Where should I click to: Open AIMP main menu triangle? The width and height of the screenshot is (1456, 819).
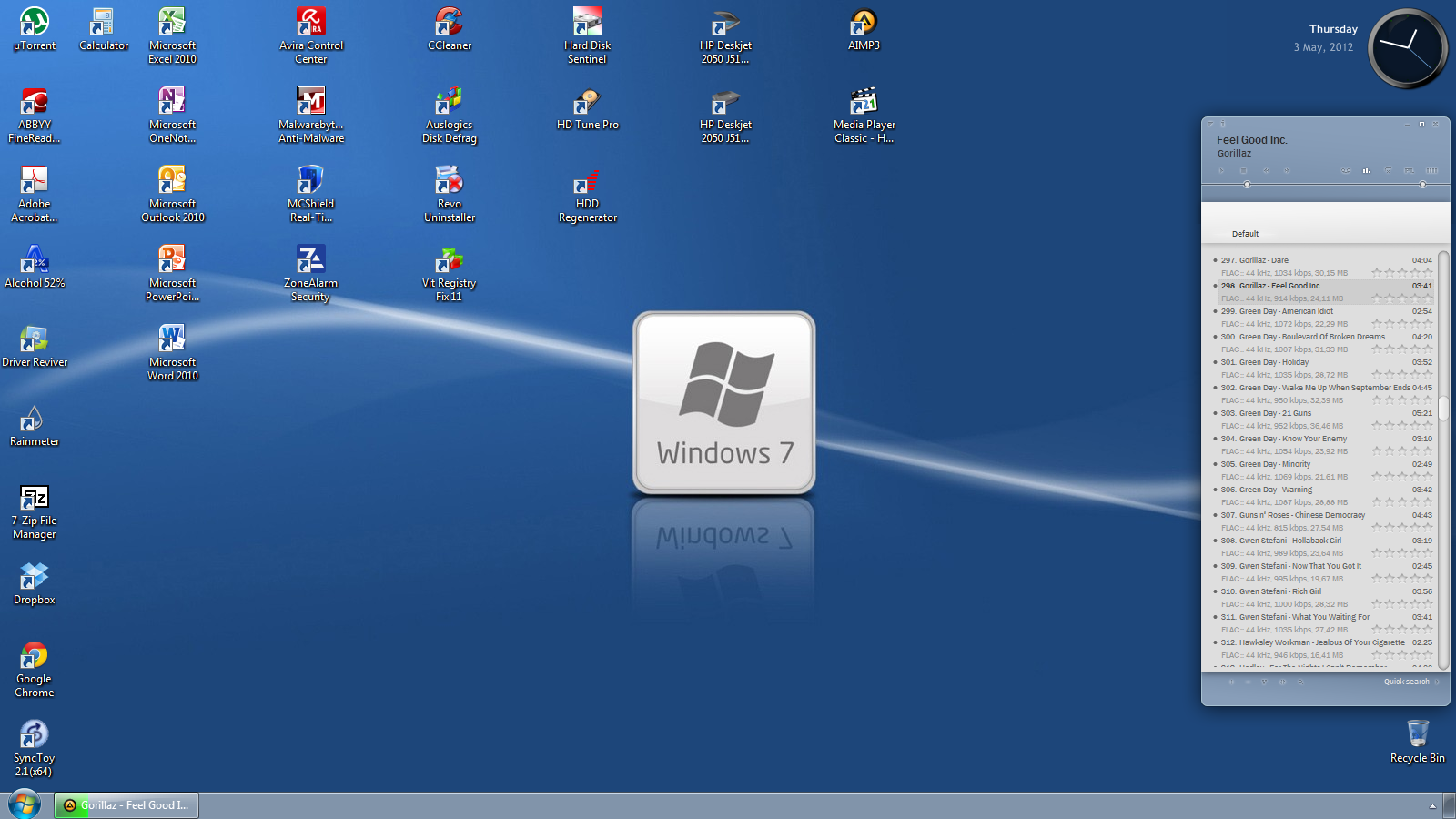(1211, 124)
